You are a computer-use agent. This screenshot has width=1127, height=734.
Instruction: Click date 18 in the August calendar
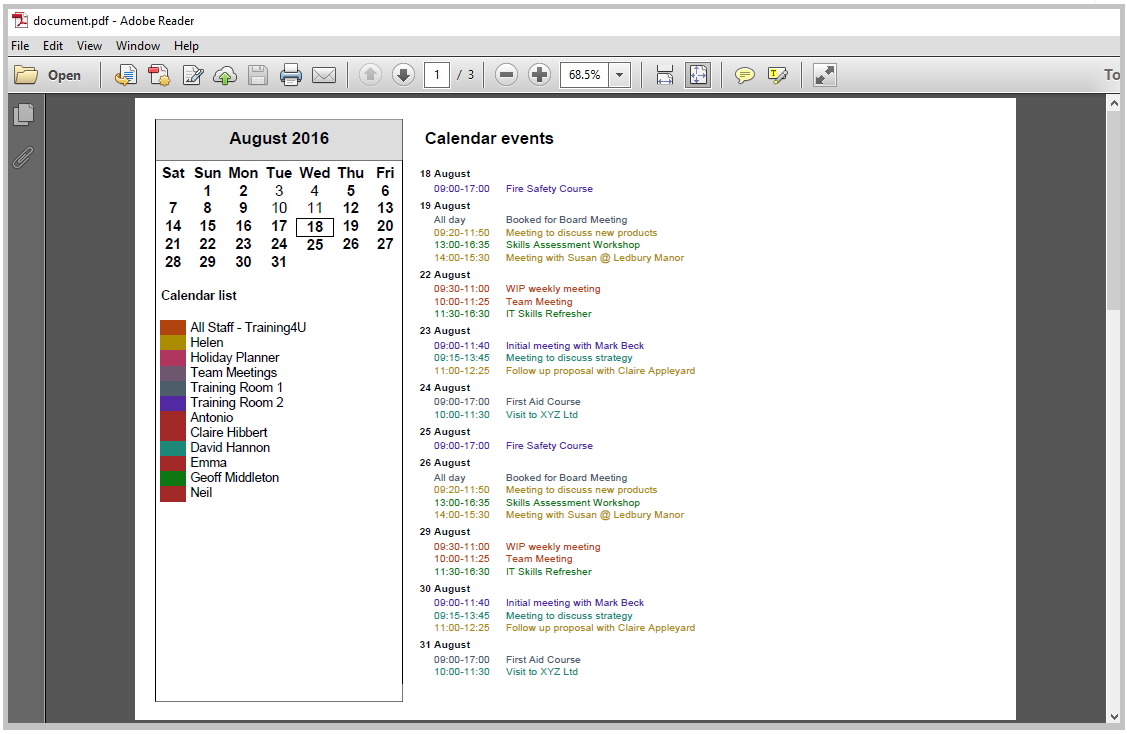tap(315, 227)
